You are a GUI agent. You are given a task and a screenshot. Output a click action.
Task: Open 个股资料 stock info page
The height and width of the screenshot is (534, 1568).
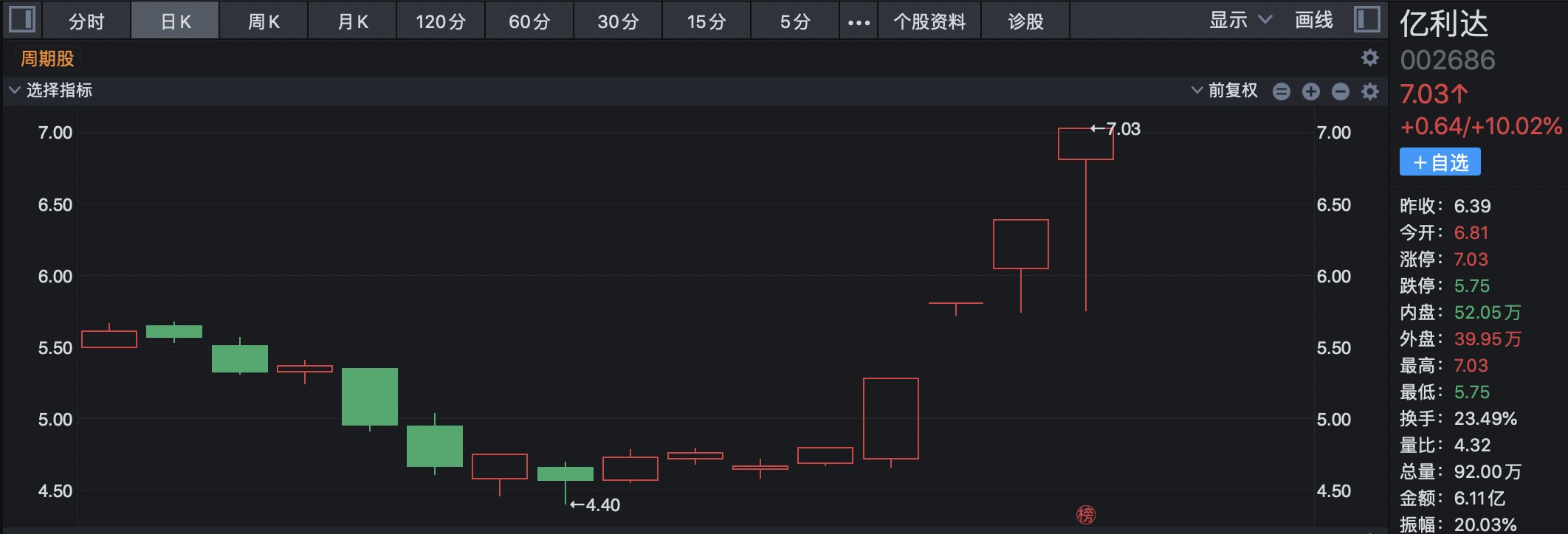point(929,21)
